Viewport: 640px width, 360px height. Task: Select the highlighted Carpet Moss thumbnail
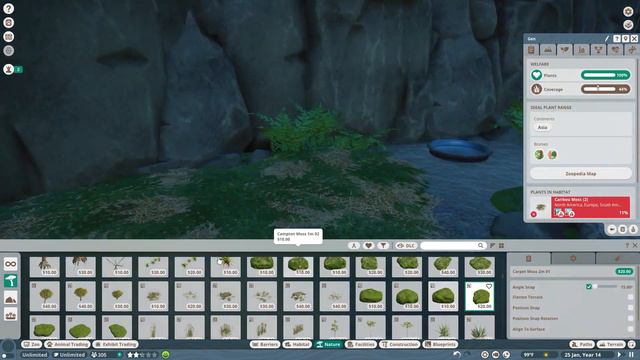[480, 296]
